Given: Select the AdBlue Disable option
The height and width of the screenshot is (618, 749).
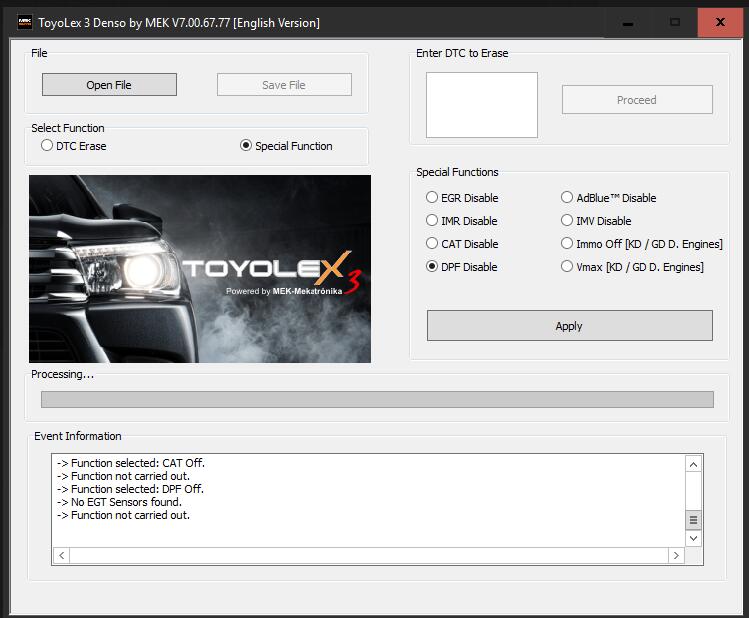Looking at the screenshot, I should tap(567, 198).
